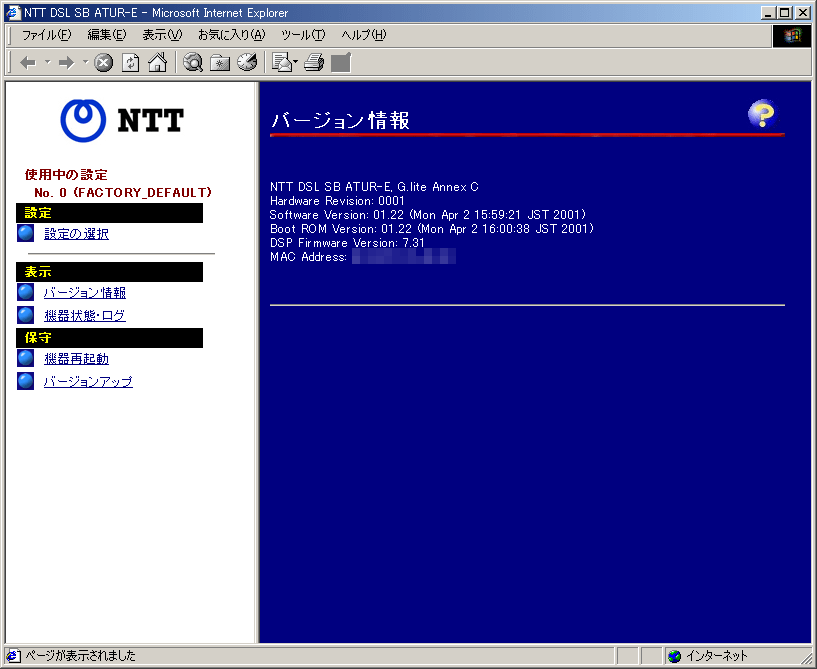
Task: Click the page icon in the status bar
Action: pos(14,655)
